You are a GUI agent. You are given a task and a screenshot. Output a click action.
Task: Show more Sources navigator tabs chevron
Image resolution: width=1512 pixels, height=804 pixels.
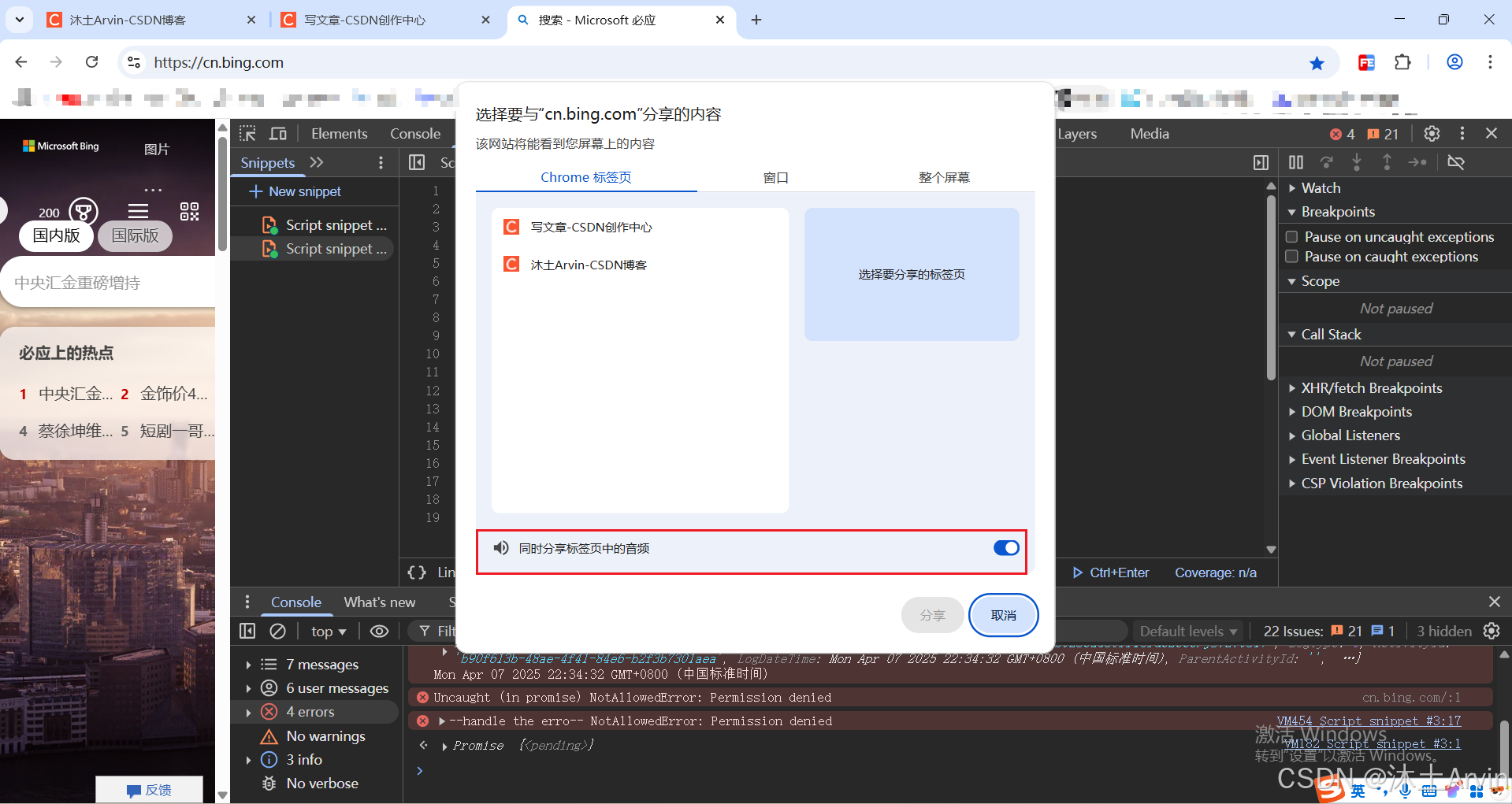pyautogui.click(x=317, y=162)
